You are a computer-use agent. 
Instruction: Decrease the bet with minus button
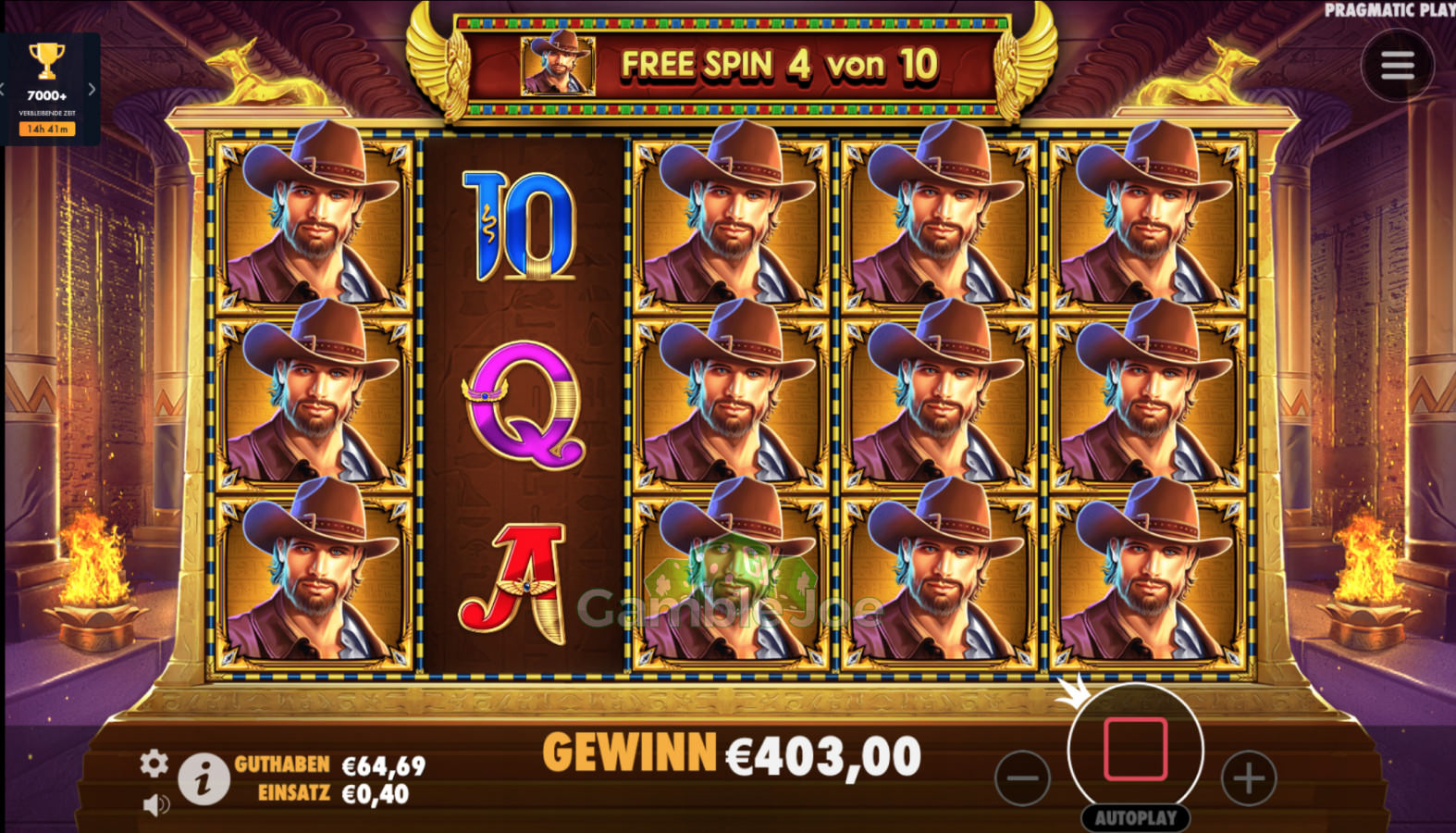[1023, 777]
